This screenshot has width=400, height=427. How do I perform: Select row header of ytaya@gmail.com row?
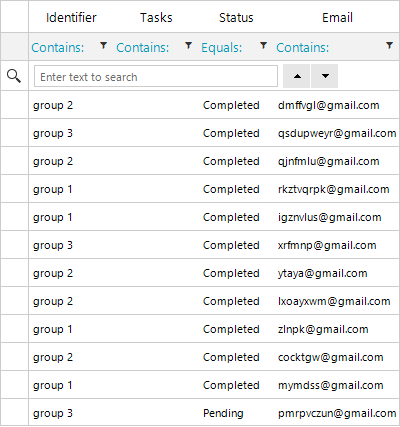14,273
